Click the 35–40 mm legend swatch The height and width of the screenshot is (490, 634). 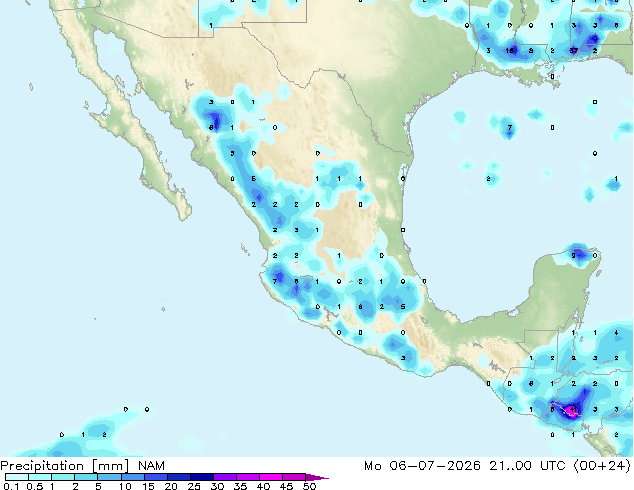247,477
